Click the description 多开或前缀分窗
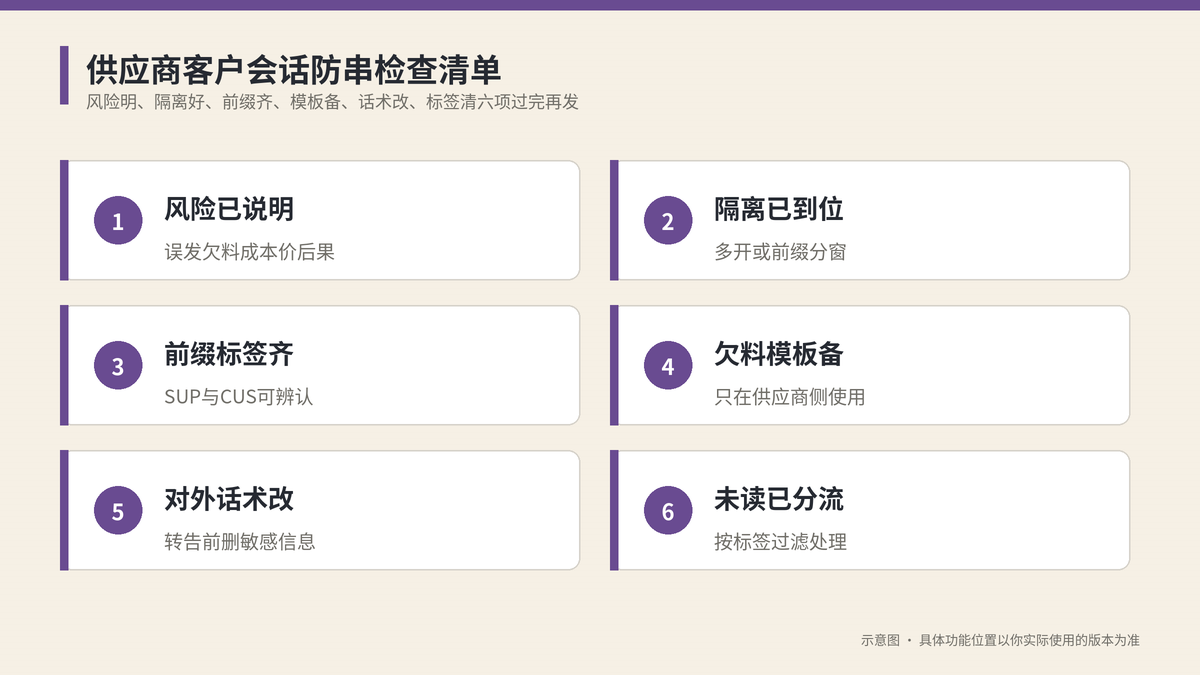This screenshot has width=1200, height=675. [x=780, y=252]
